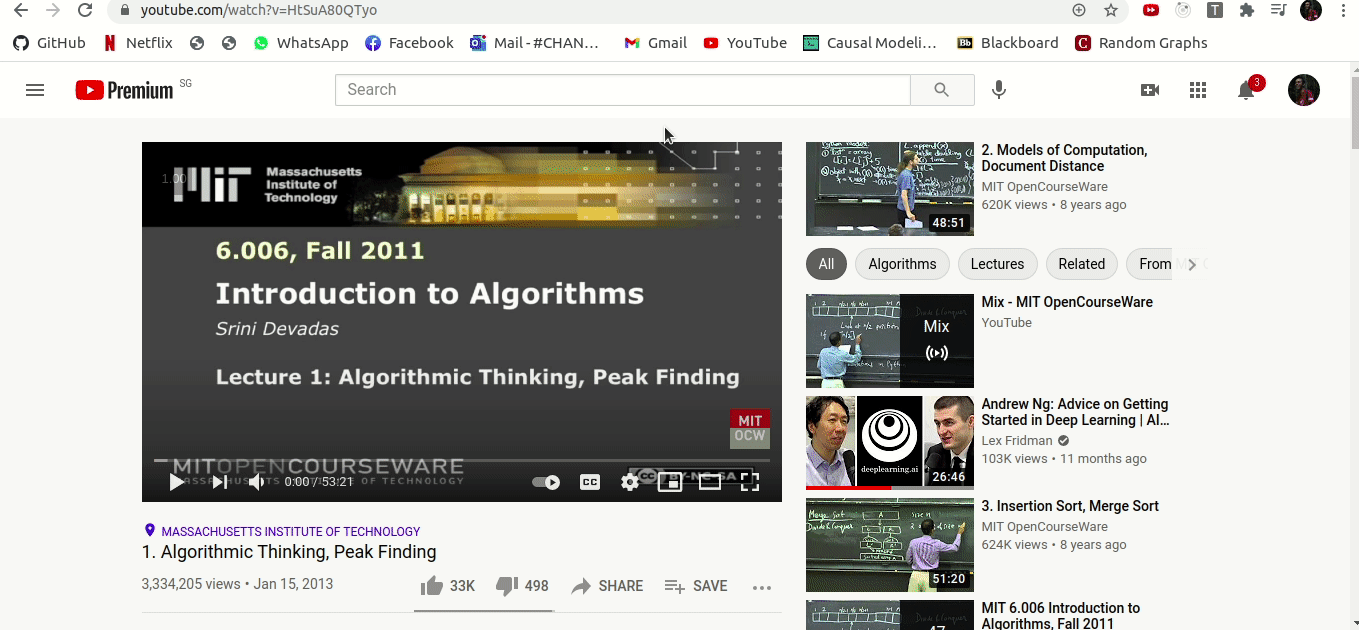Open the YouTube hamburger guide menu
Image resolution: width=1359 pixels, height=630 pixels.
(35, 90)
